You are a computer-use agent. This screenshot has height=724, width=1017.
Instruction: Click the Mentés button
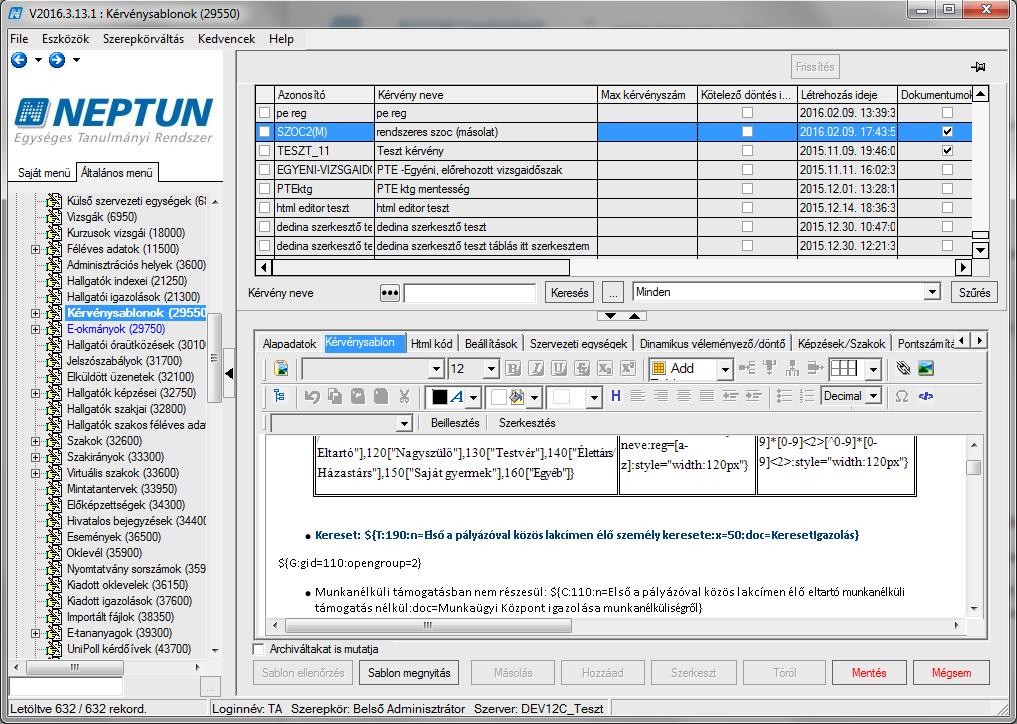click(869, 673)
